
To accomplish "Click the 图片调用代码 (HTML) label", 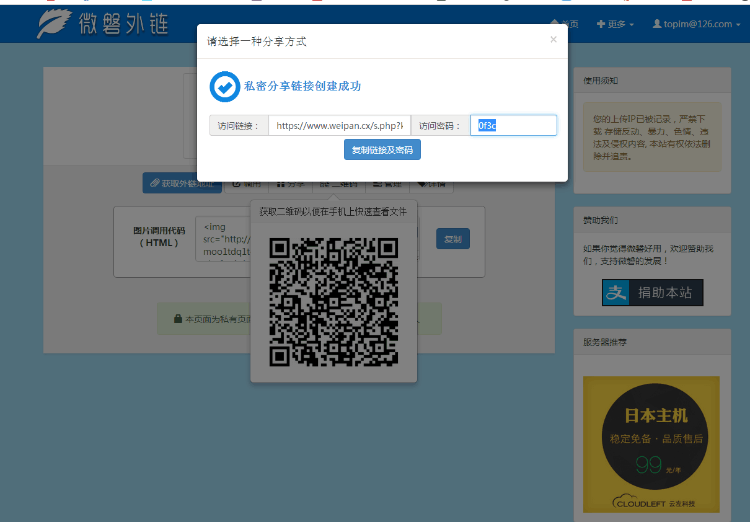I will pos(159,237).
